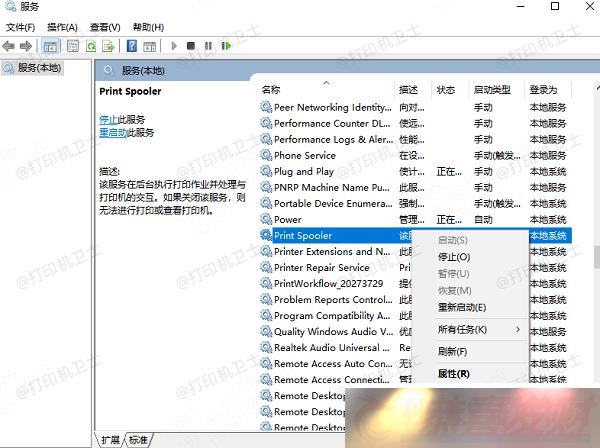Choose 停止(O) in the context menu

(x=454, y=257)
